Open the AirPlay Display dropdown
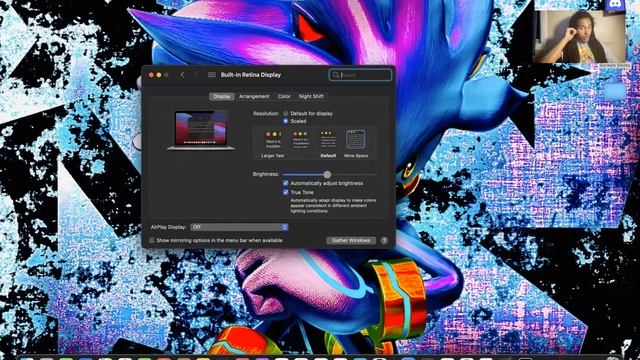The width and height of the screenshot is (640, 360). 239,227
